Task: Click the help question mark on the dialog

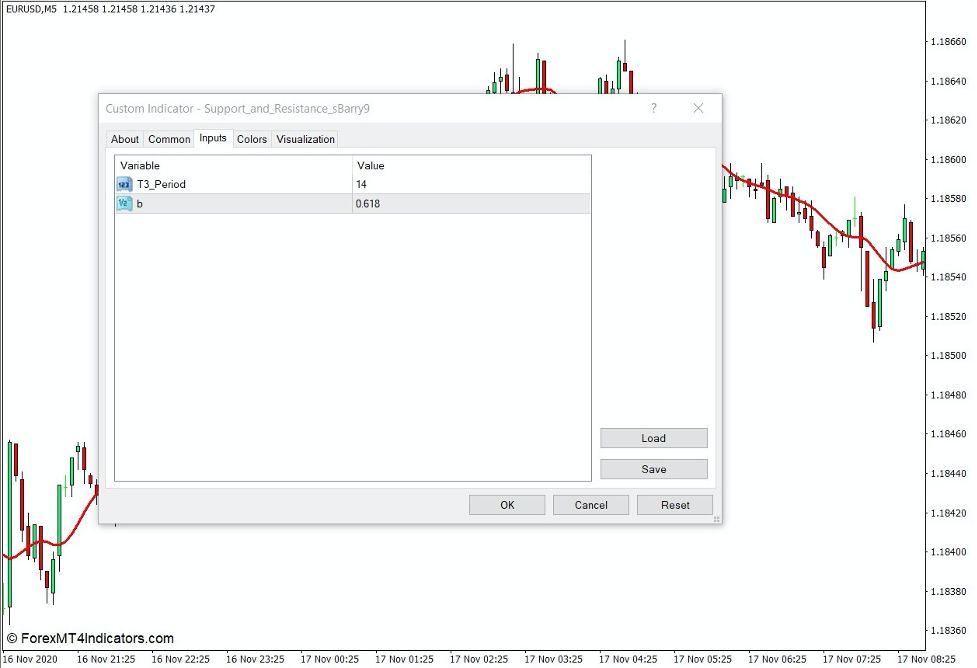Action: (x=653, y=109)
